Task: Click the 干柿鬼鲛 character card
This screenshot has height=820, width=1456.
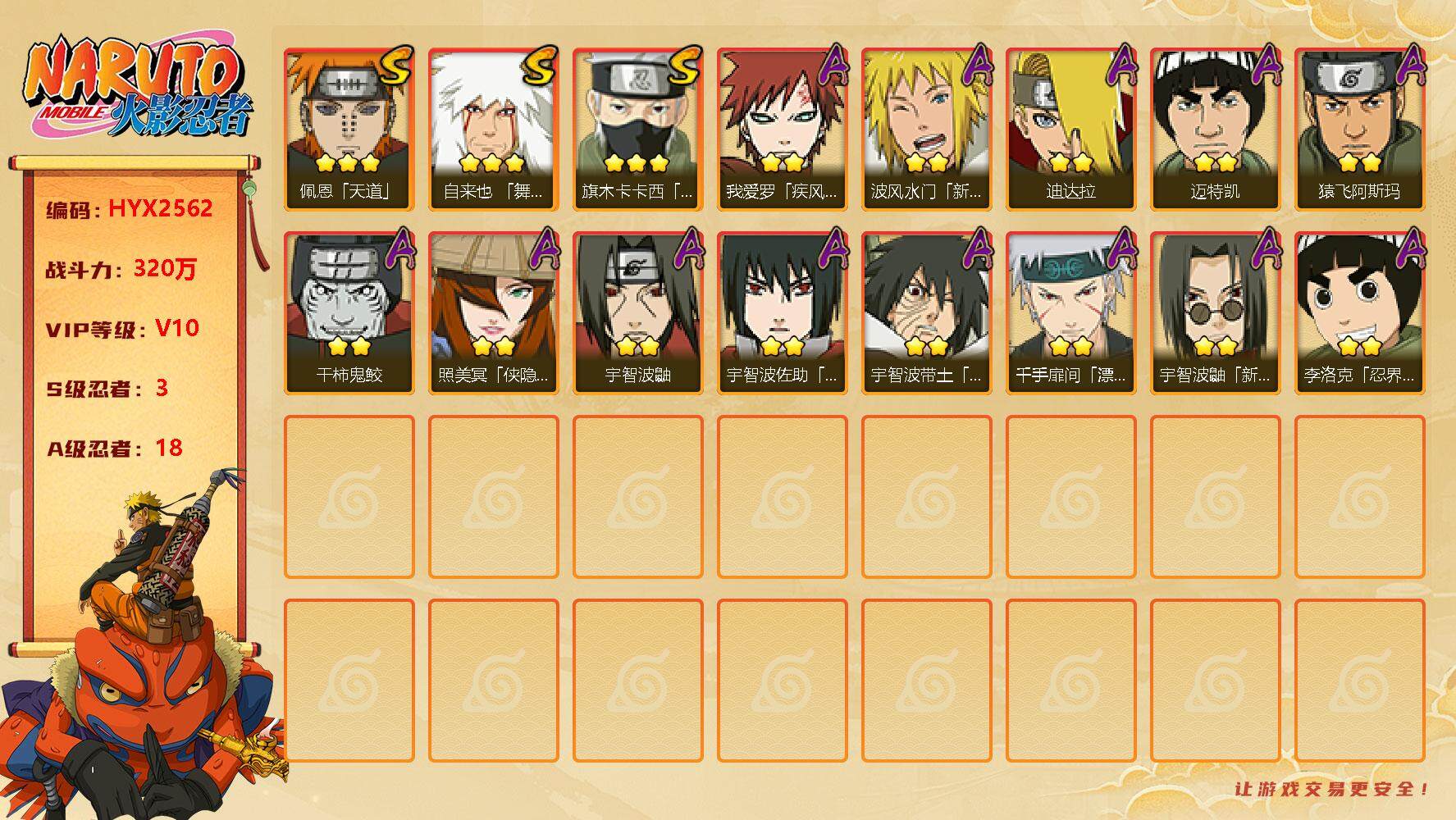Action: click(x=349, y=313)
